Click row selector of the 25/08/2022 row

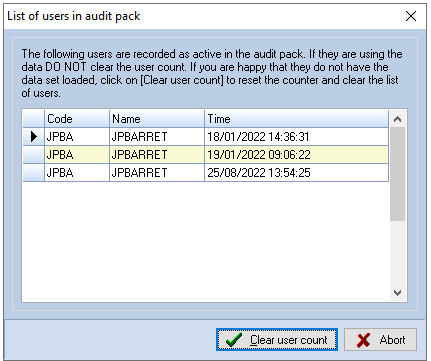coord(34,173)
